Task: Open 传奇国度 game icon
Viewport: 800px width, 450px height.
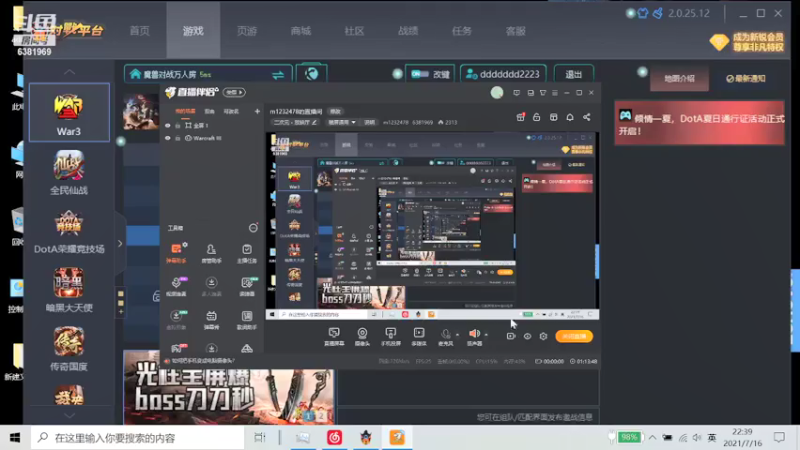Action: click(x=69, y=349)
